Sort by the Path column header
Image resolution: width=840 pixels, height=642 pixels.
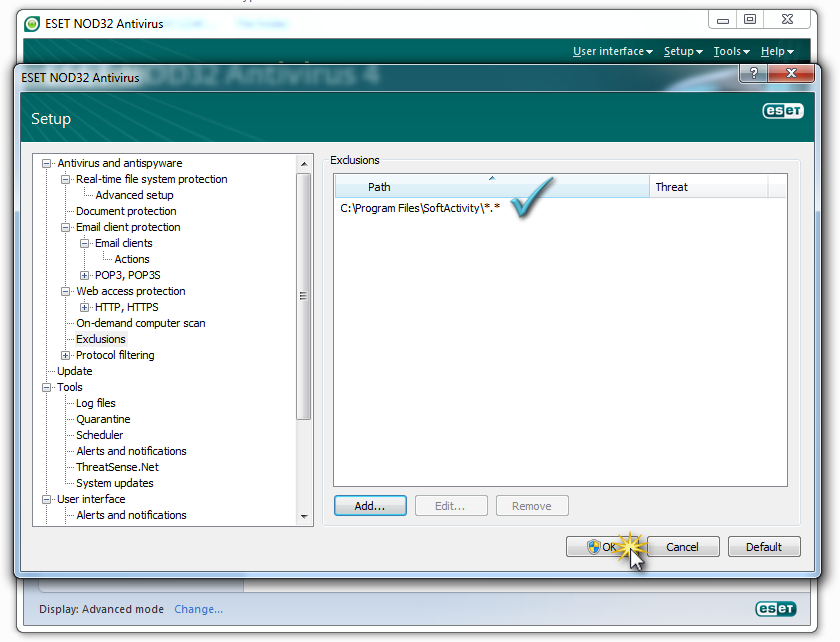point(492,186)
